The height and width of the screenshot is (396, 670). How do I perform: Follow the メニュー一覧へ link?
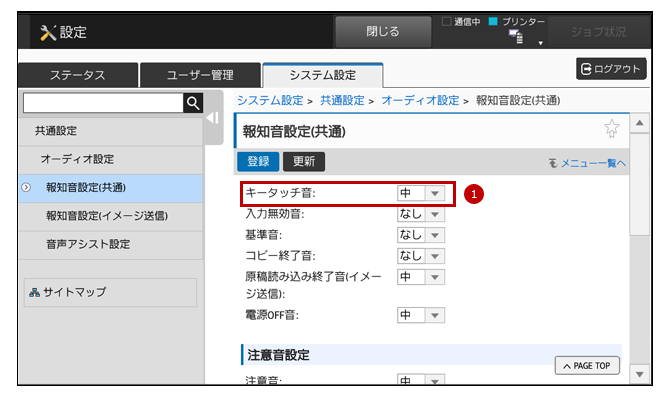coord(592,163)
